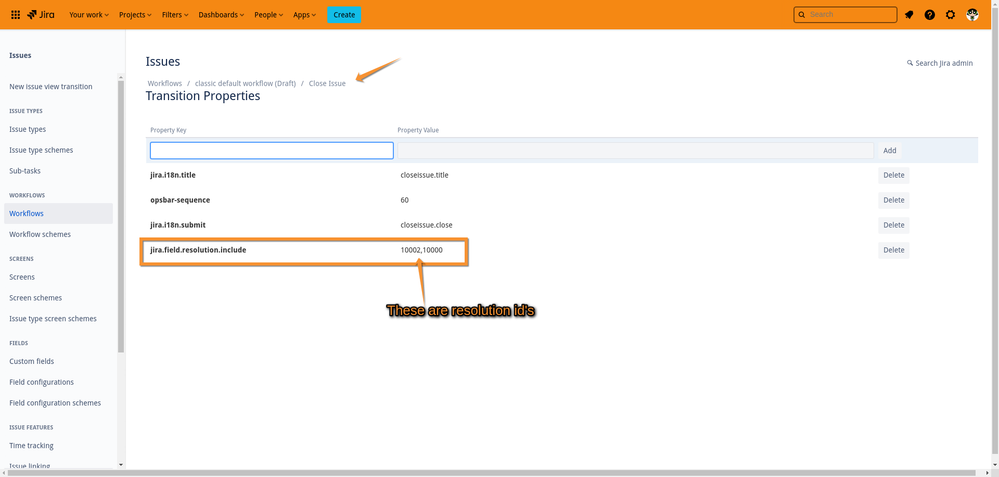
Task: Delete the jira.field.resolution.include property
Action: (894, 250)
